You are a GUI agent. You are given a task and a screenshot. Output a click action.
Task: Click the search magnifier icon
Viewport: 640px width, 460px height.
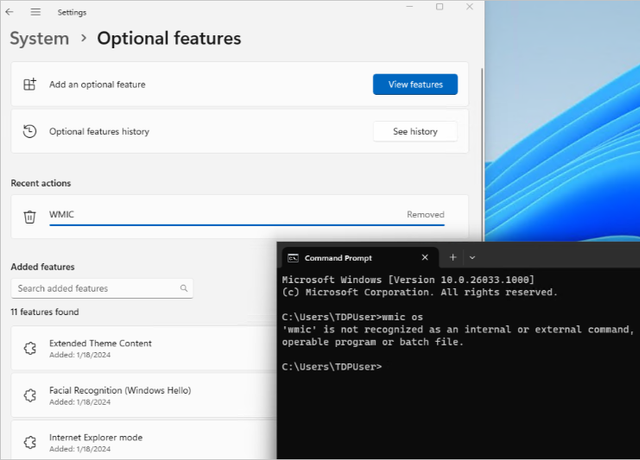tap(184, 288)
